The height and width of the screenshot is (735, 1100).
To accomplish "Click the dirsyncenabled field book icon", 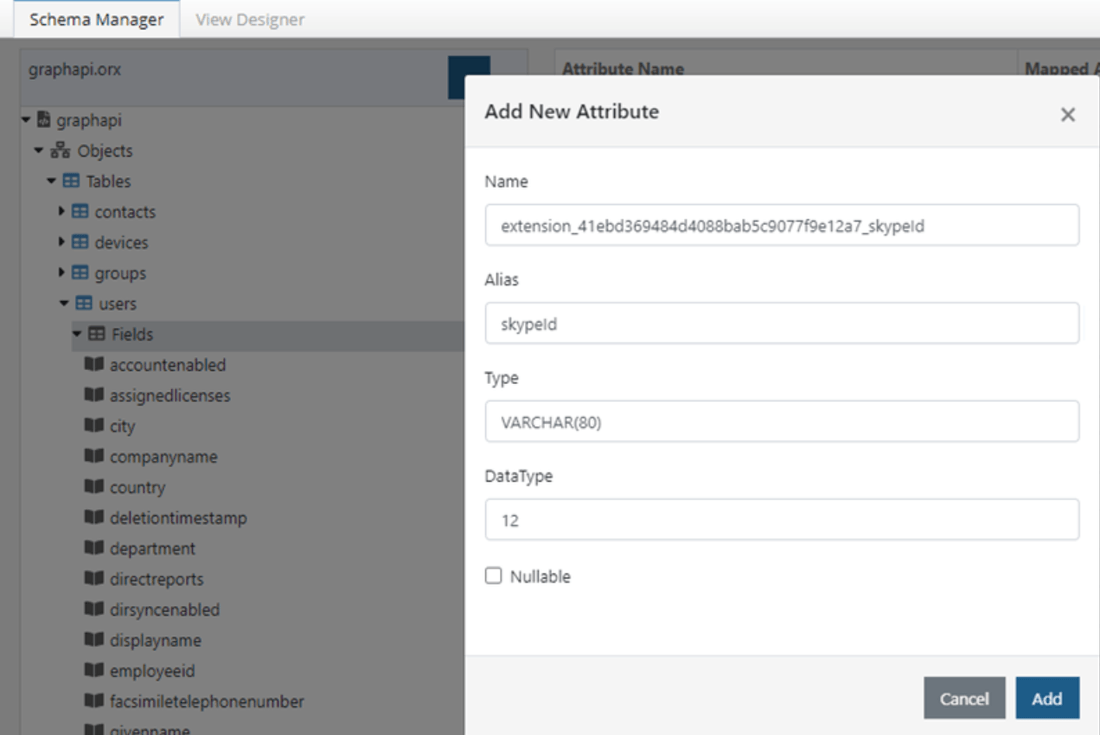I will [x=94, y=609].
